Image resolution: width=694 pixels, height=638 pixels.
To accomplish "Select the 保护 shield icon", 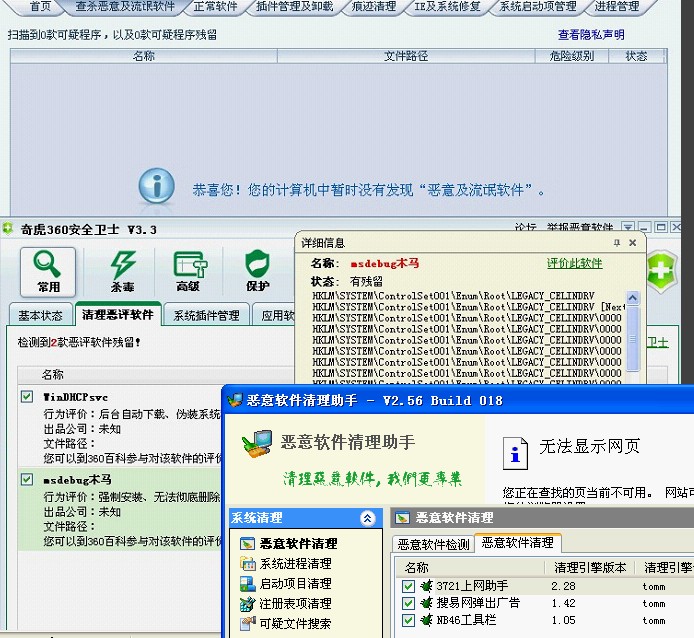I will [257, 271].
